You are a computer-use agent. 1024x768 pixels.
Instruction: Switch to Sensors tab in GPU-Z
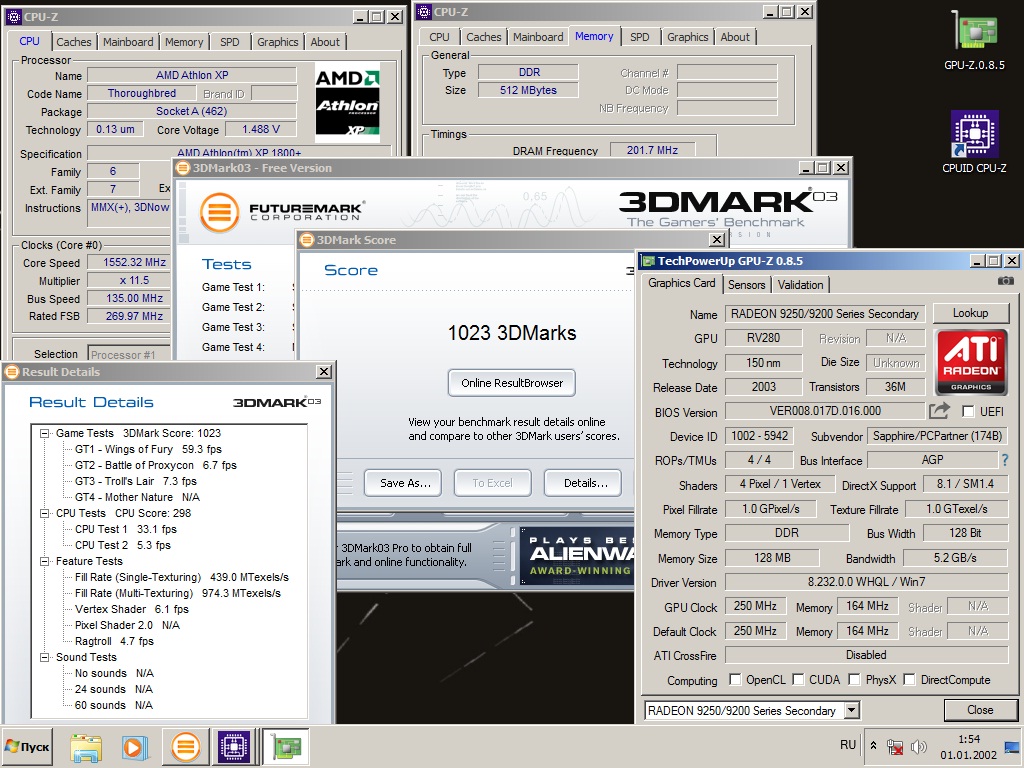click(x=746, y=285)
